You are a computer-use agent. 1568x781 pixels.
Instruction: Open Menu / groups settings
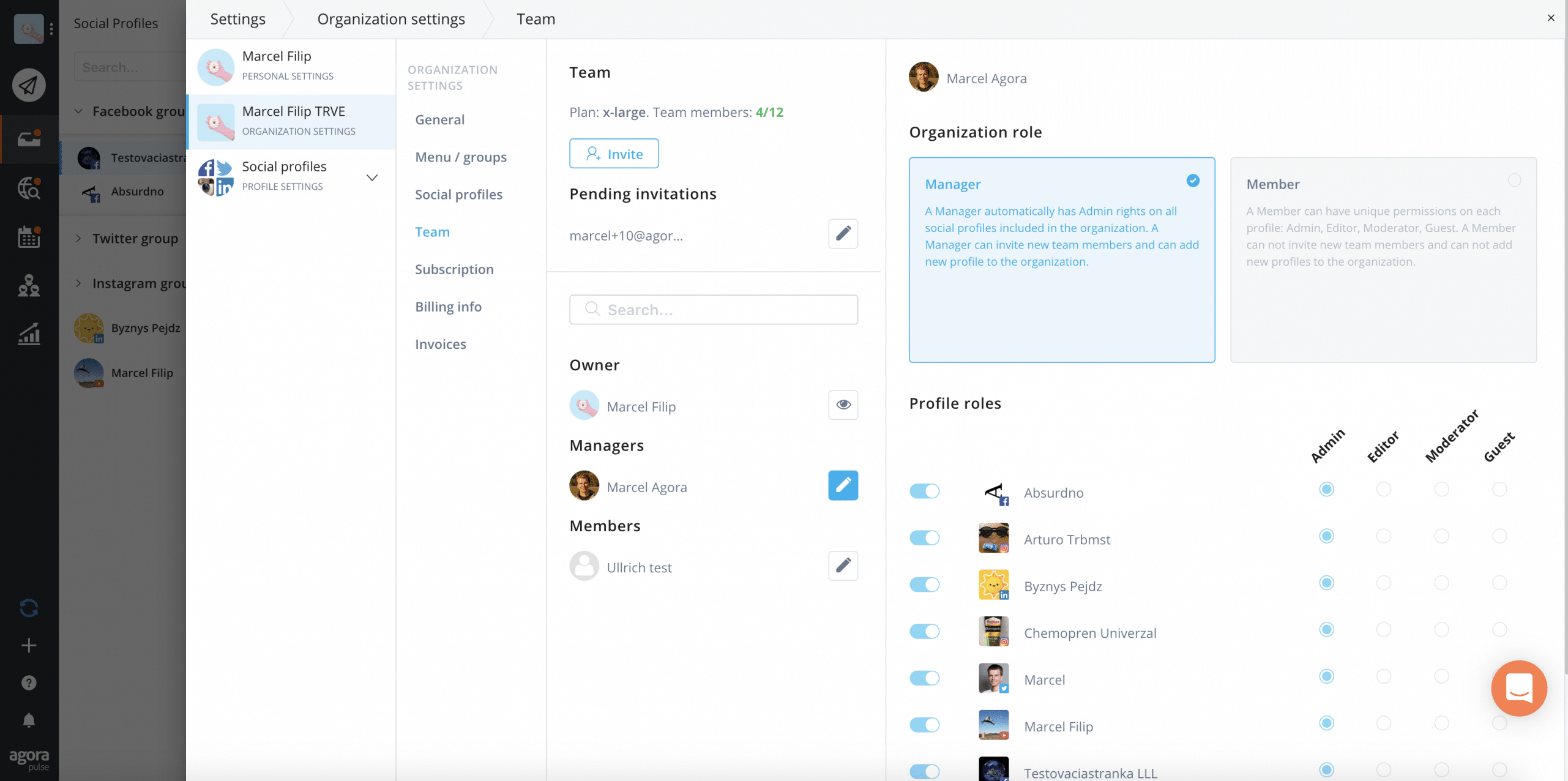tap(460, 157)
